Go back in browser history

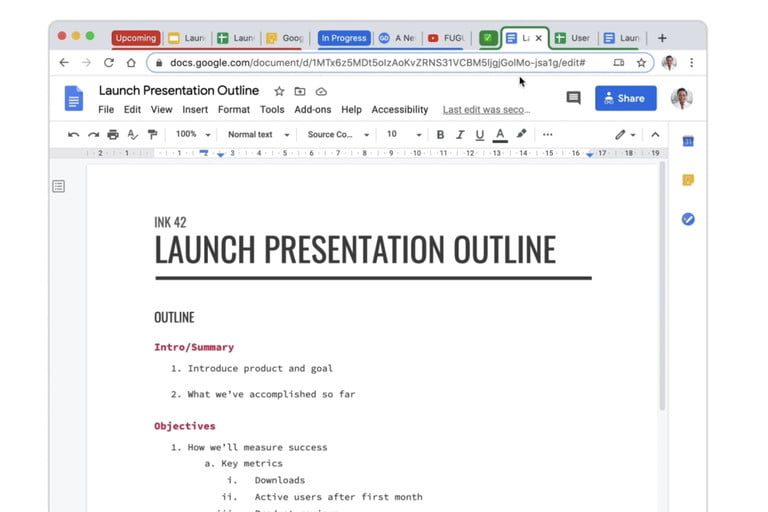64,63
